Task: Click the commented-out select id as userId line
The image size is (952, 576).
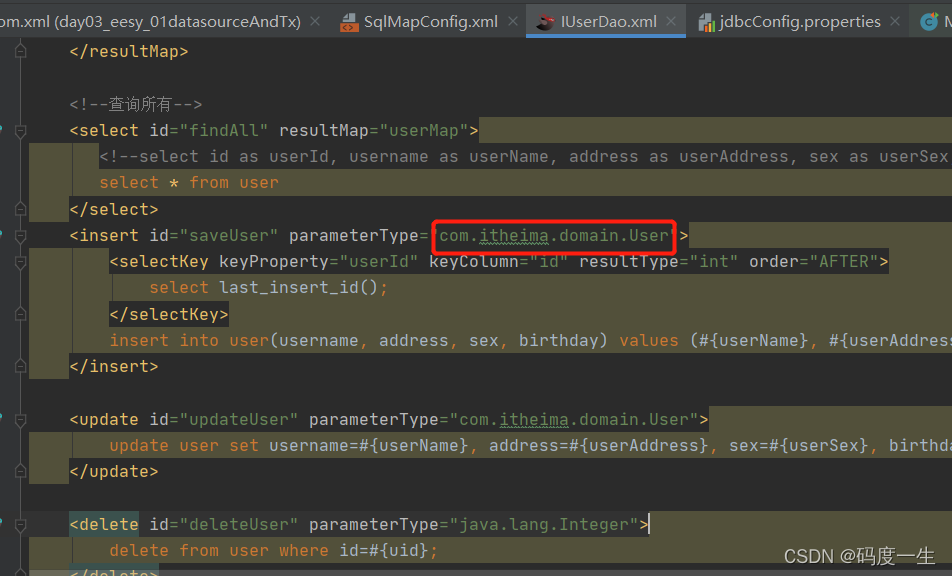Action: click(x=523, y=157)
